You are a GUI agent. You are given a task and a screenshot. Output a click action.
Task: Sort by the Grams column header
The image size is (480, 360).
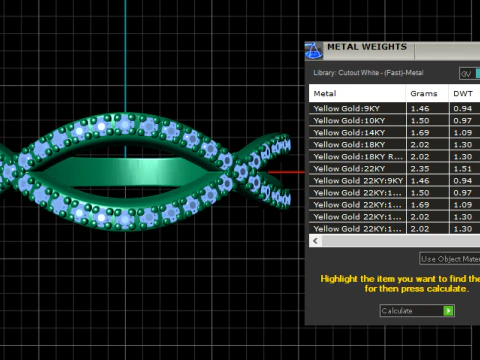(x=427, y=93)
